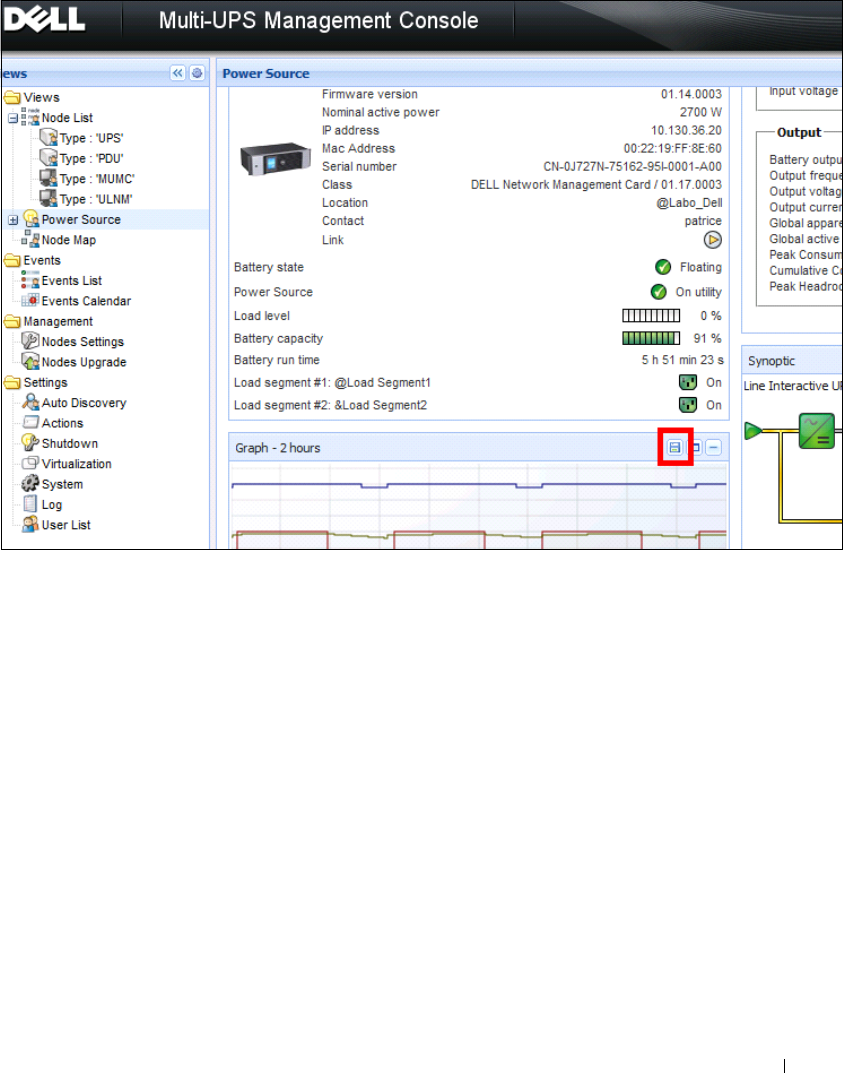843x1073 pixels.
Task: Click the Shutdown lightbulb icon
Action: pos(30,443)
